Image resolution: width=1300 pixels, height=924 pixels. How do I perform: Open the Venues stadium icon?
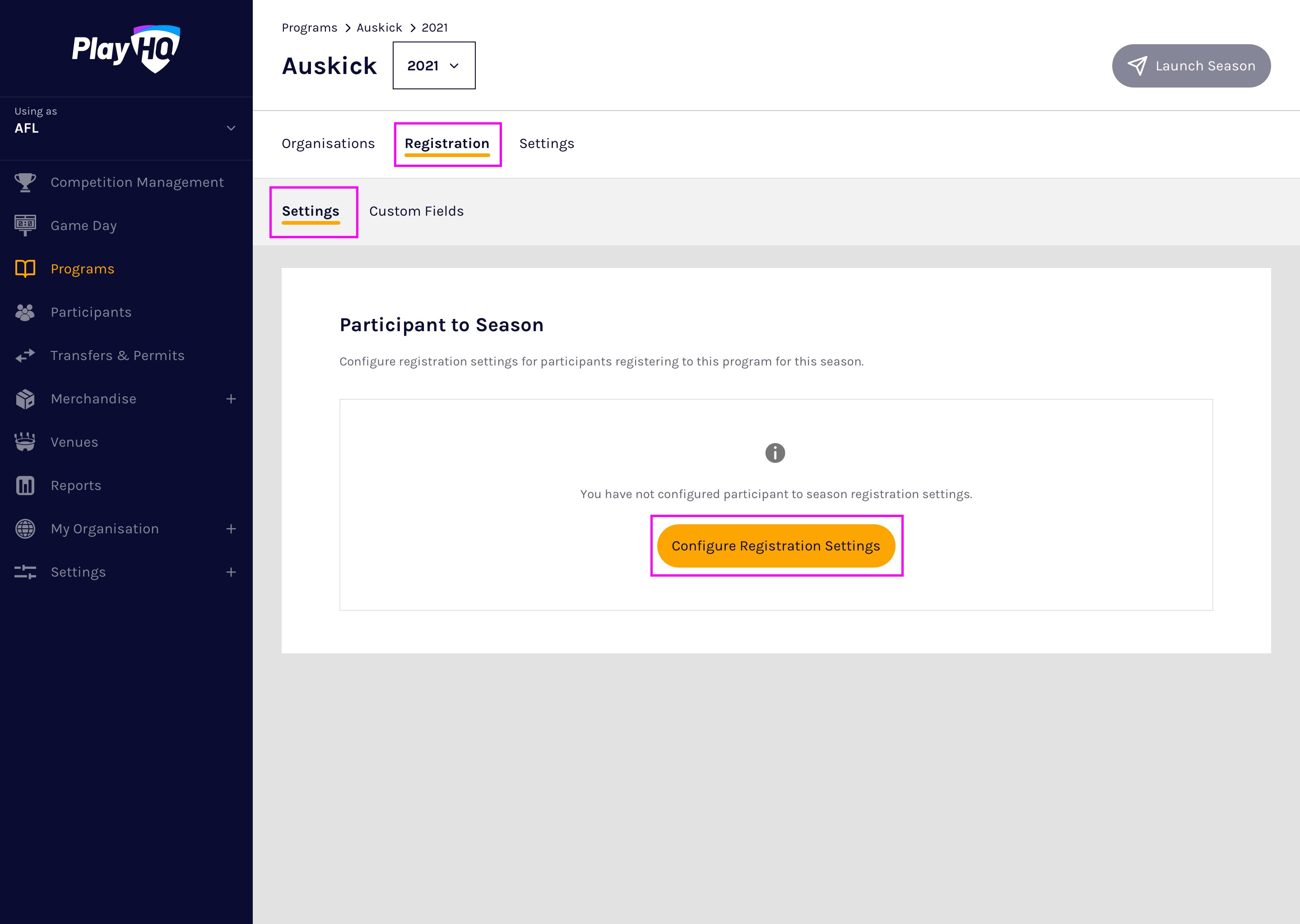[25, 442]
